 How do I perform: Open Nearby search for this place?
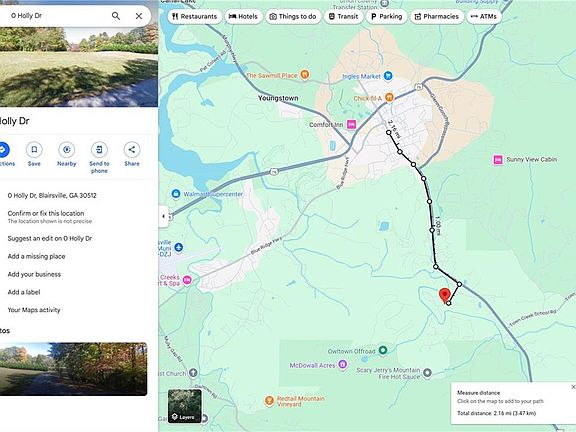(x=66, y=154)
